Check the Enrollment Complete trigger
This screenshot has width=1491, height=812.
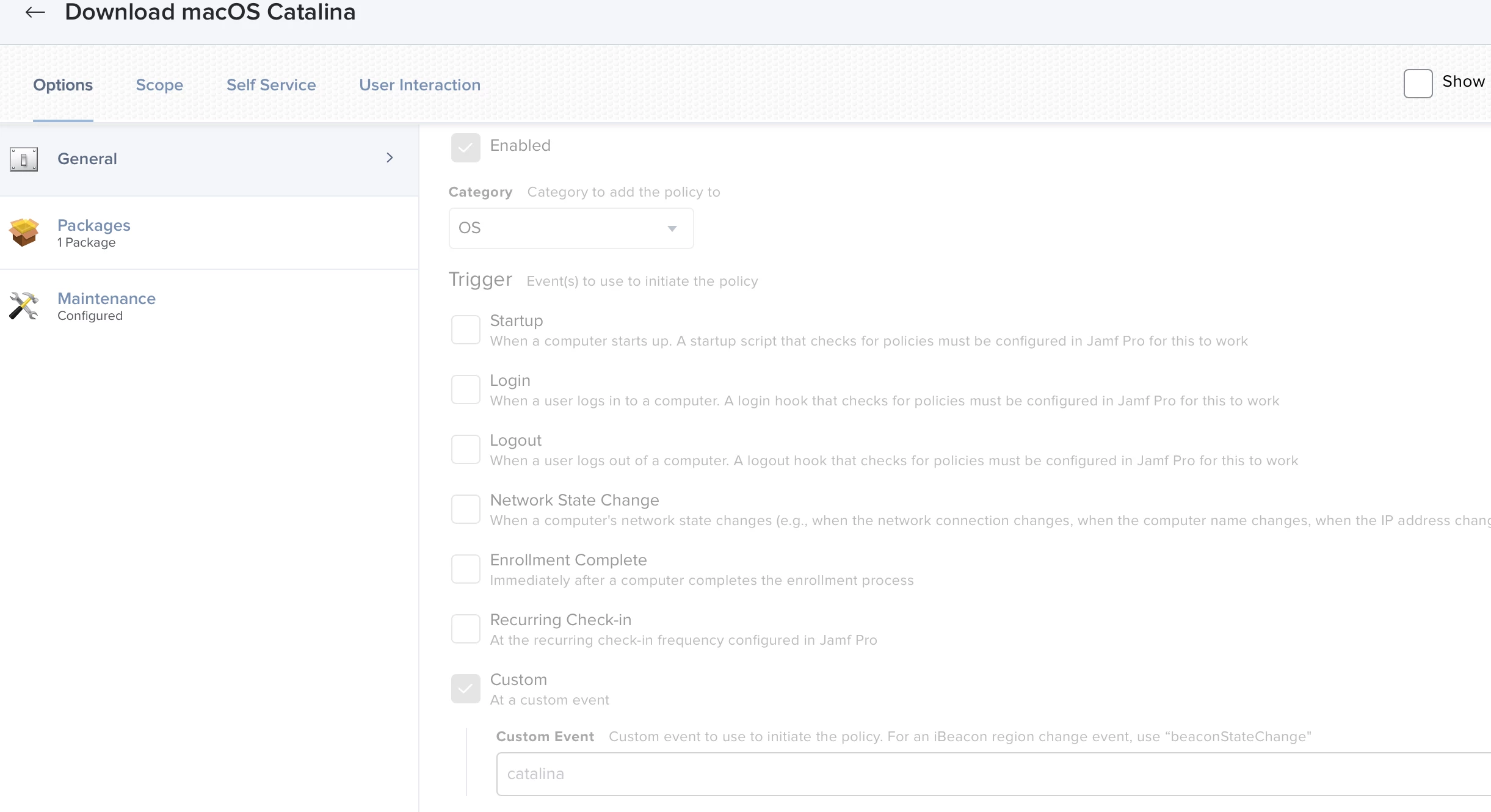465,569
